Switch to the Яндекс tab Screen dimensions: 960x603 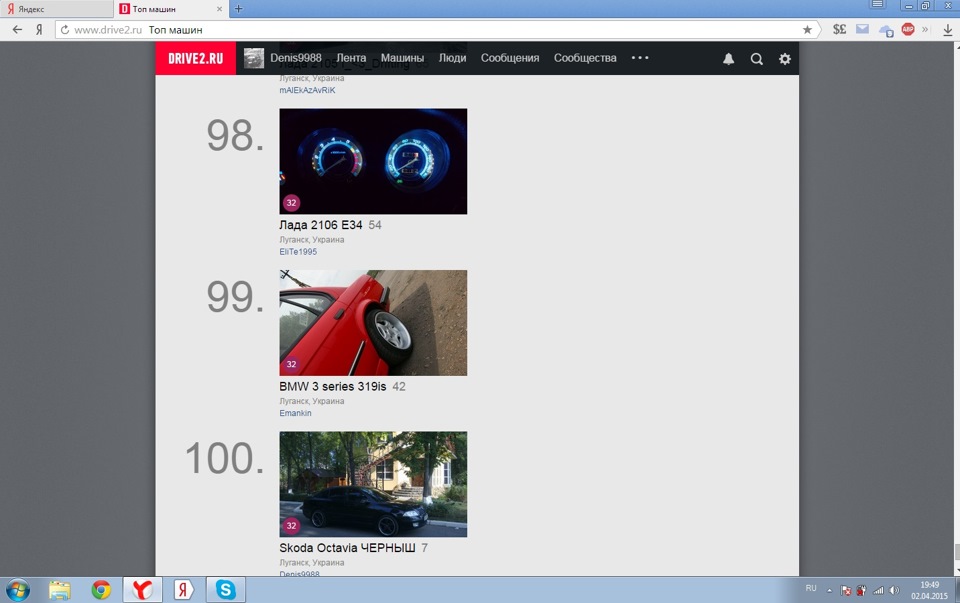tap(56, 9)
